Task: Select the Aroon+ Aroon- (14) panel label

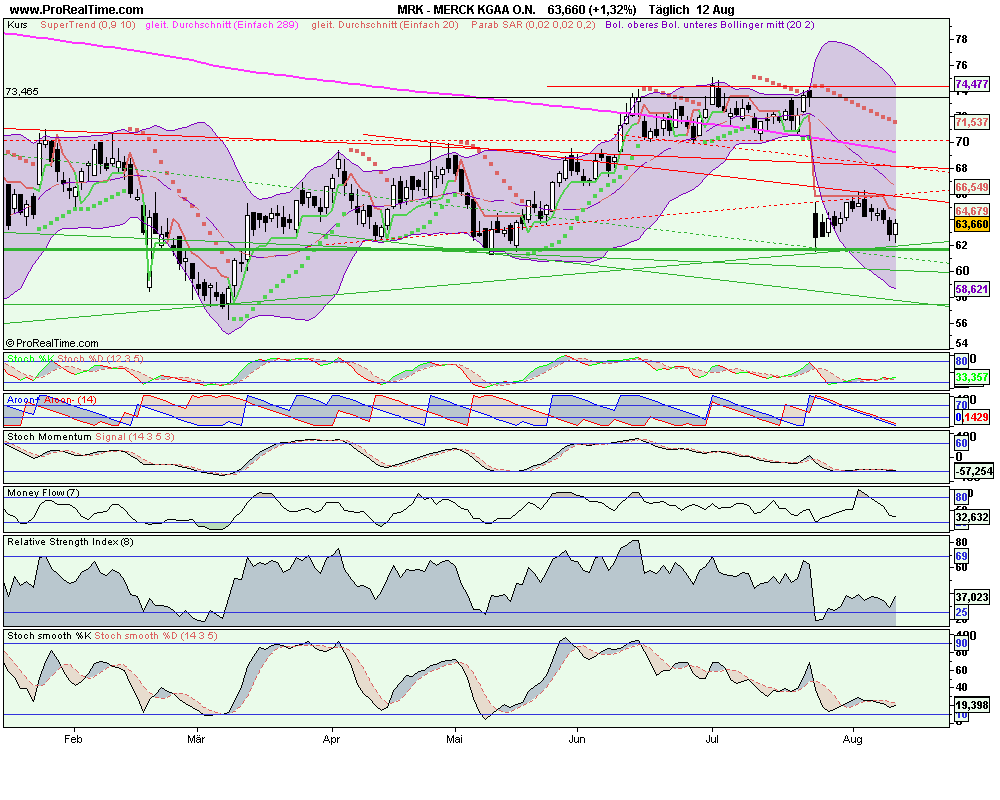Action: (52, 399)
